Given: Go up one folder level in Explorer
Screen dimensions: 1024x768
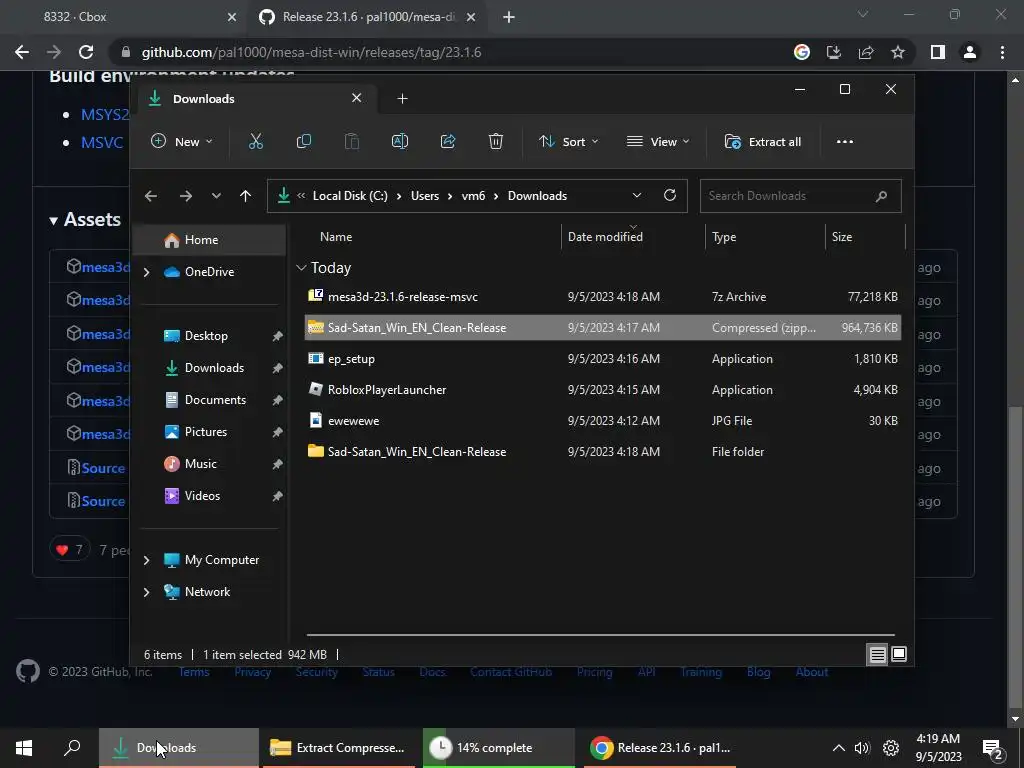Looking at the screenshot, I should (x=246, y=196).
